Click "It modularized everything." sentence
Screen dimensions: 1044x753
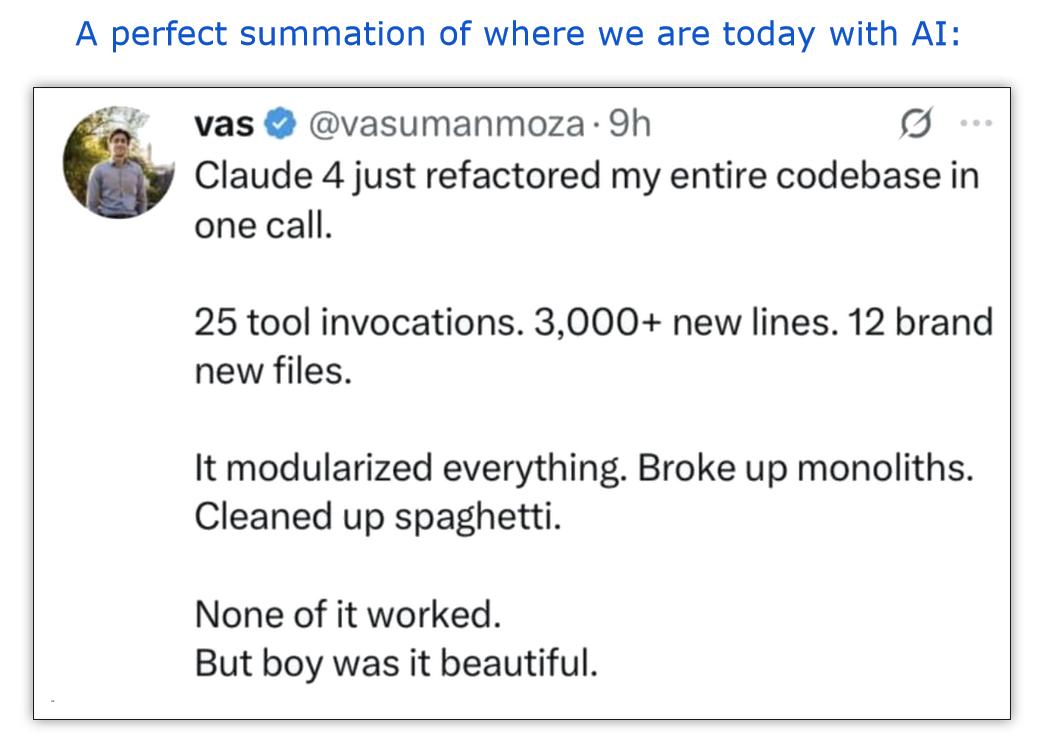click(x=411, y=468)
